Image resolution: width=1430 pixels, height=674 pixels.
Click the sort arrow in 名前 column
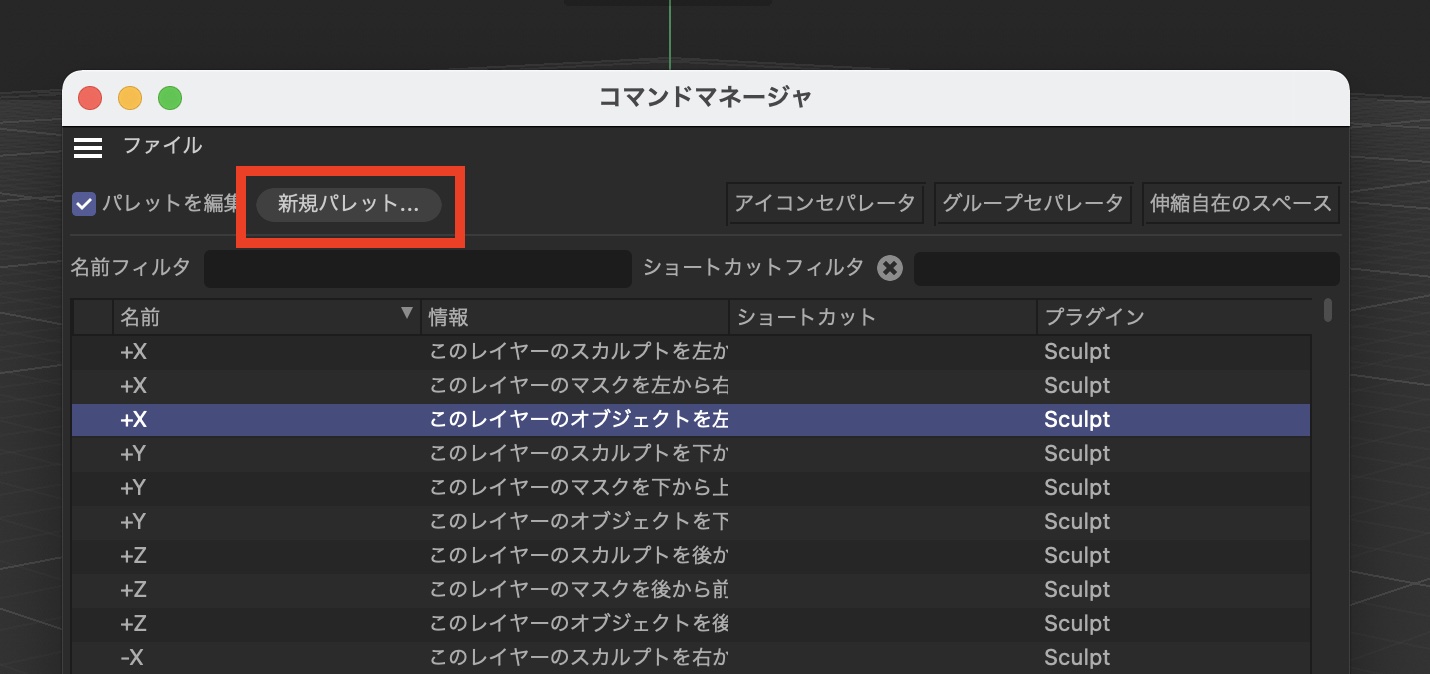pyautogui.click(x=406, y=314)
